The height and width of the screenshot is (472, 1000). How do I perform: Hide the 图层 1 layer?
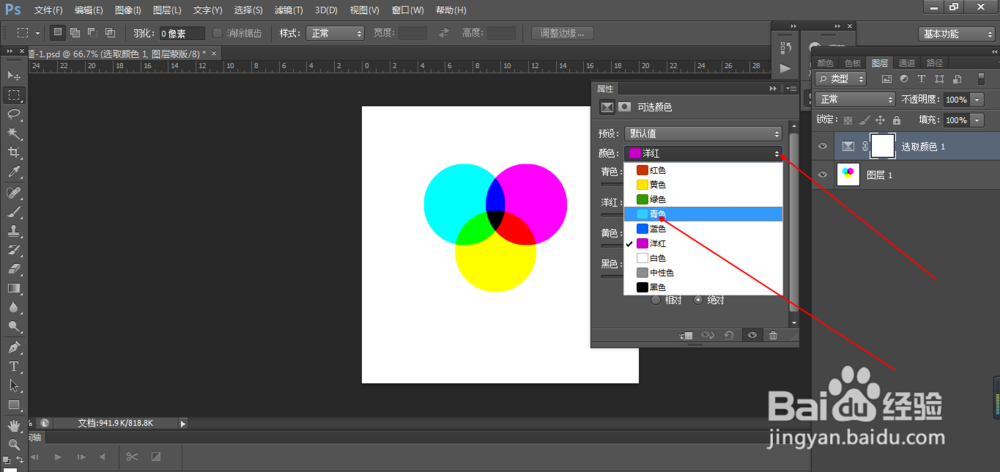823,174
